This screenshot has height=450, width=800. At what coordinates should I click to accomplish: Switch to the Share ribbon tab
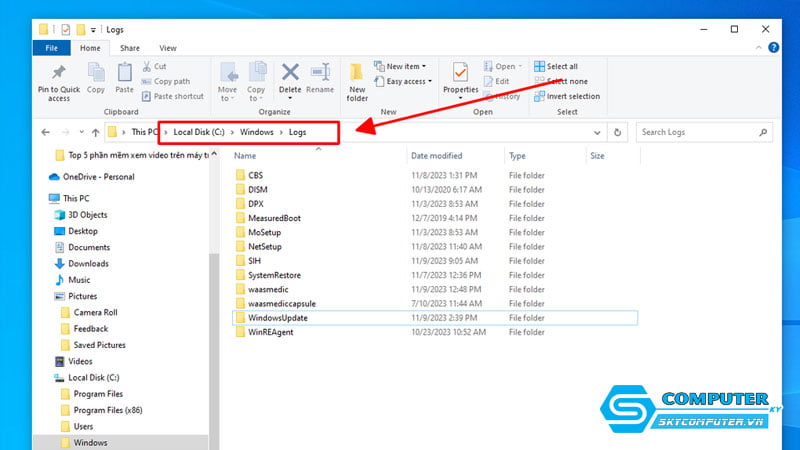[x=130, y=48]
